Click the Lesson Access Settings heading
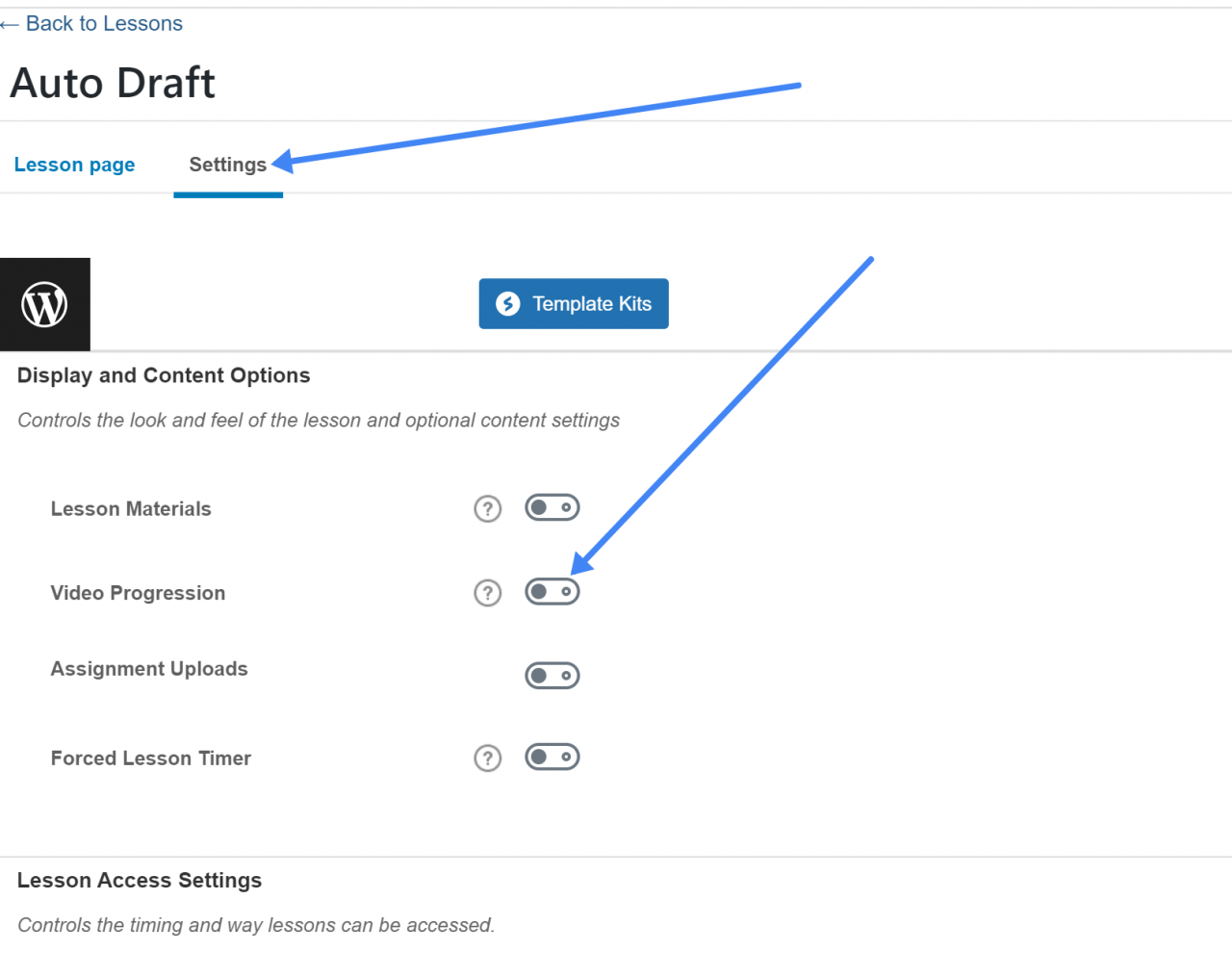 point(140,881)
